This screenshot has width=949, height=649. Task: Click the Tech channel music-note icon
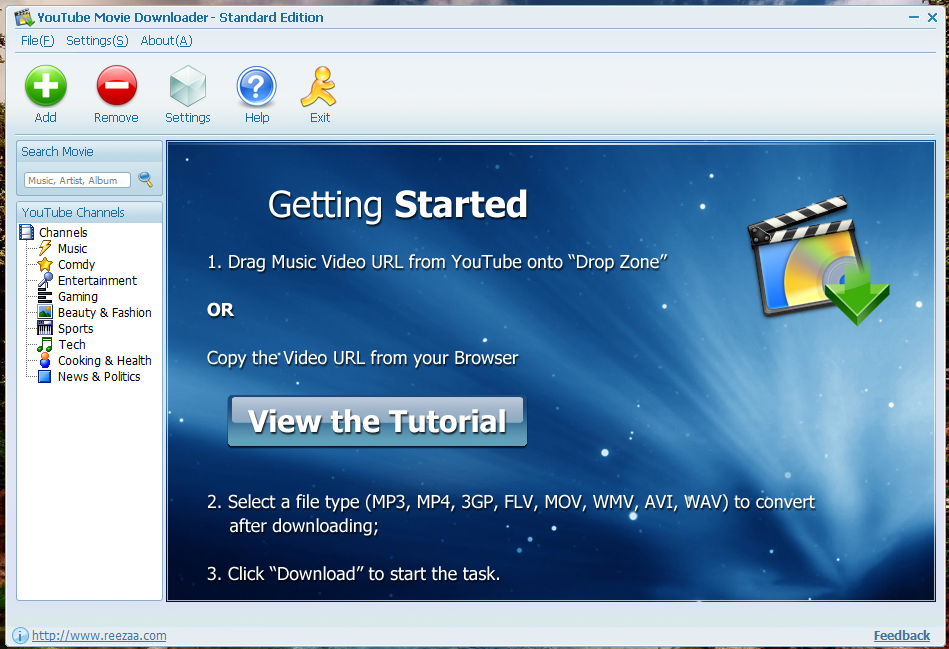(45, 344)
